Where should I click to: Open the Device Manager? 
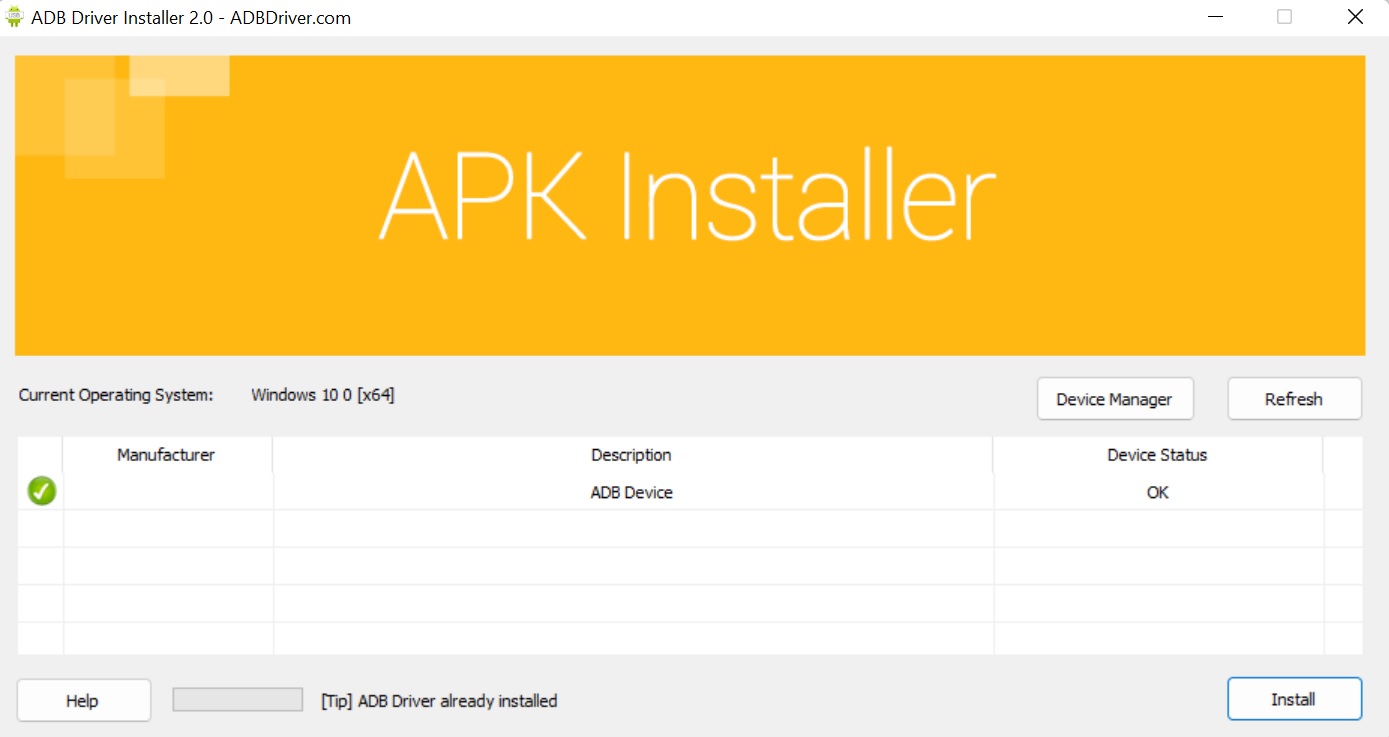1115,398
